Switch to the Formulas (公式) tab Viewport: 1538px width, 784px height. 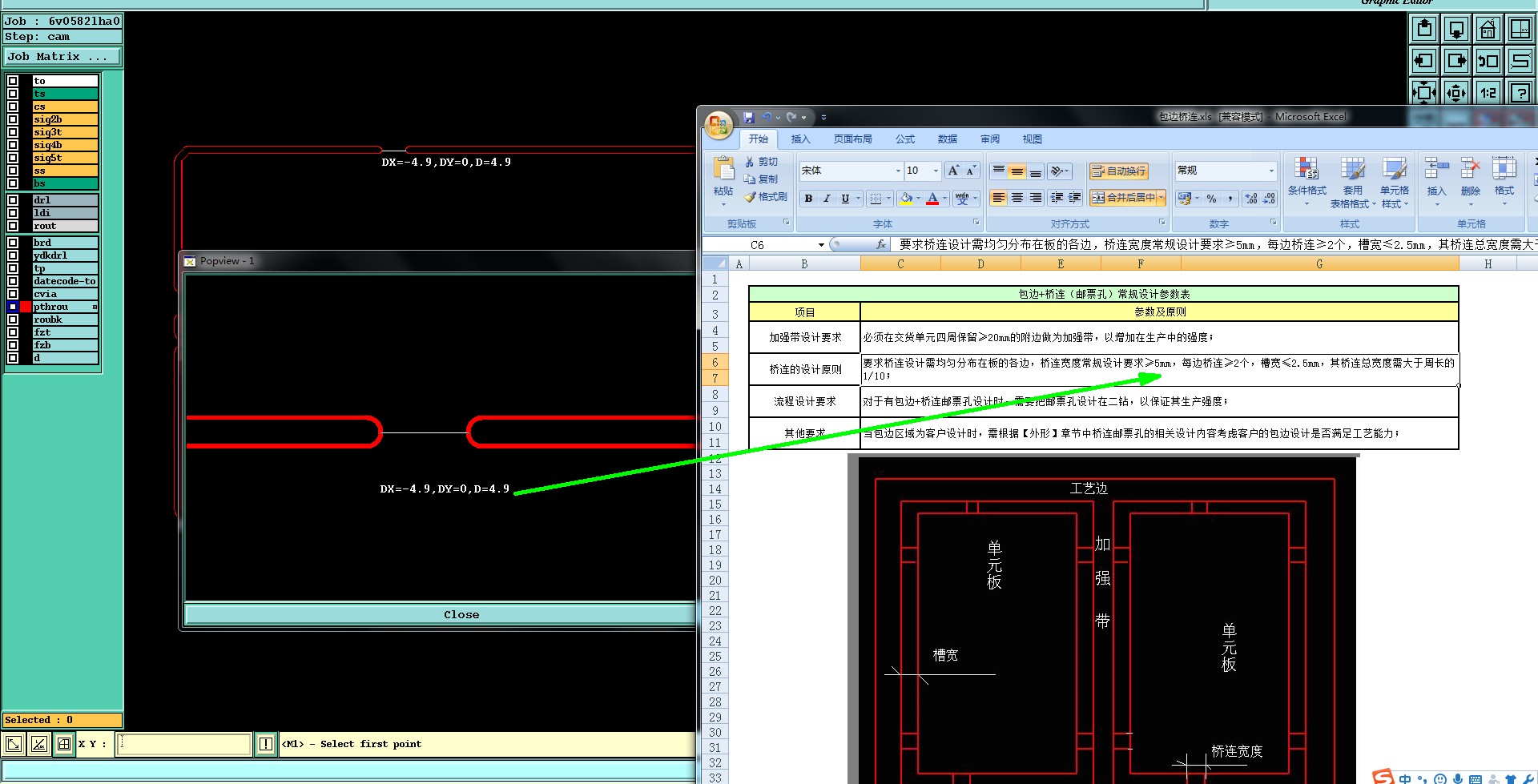904,139
